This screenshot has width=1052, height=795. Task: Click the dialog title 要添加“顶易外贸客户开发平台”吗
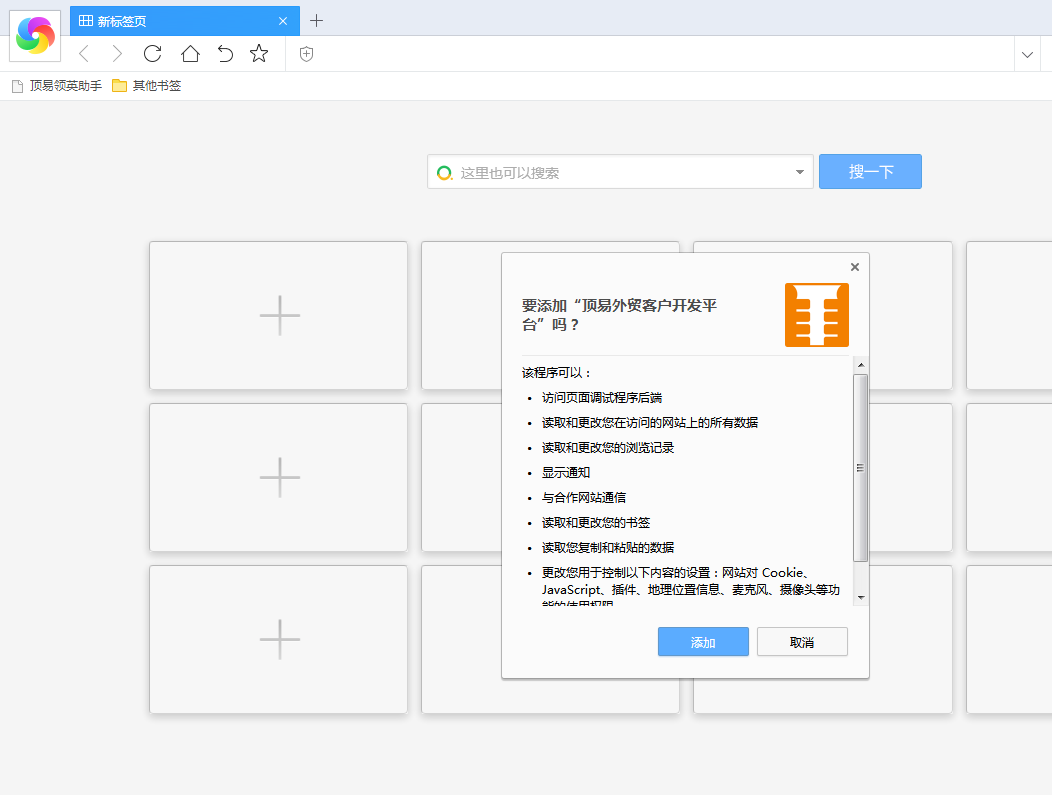point(619,315)
